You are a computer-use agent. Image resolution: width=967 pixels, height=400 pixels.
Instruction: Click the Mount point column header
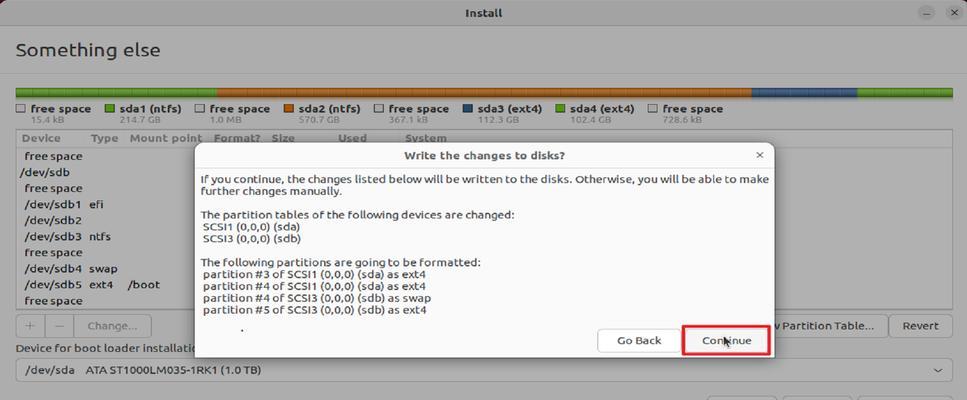point(166,138)
